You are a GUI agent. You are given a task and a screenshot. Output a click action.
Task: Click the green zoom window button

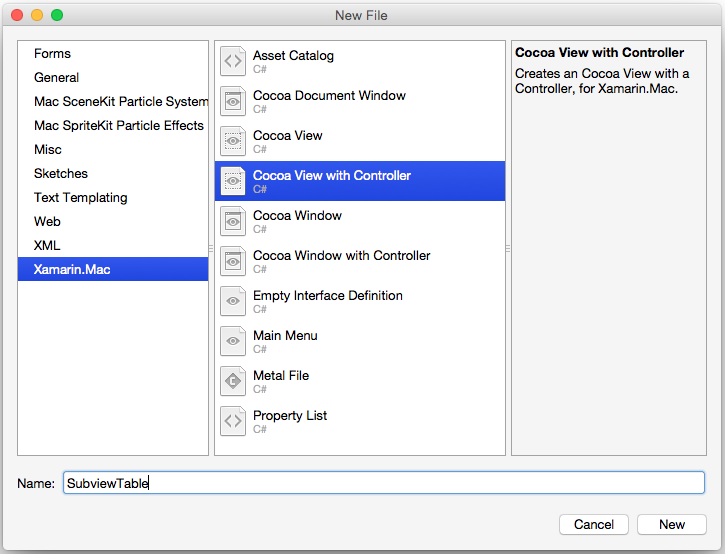(x=57, y=15)
